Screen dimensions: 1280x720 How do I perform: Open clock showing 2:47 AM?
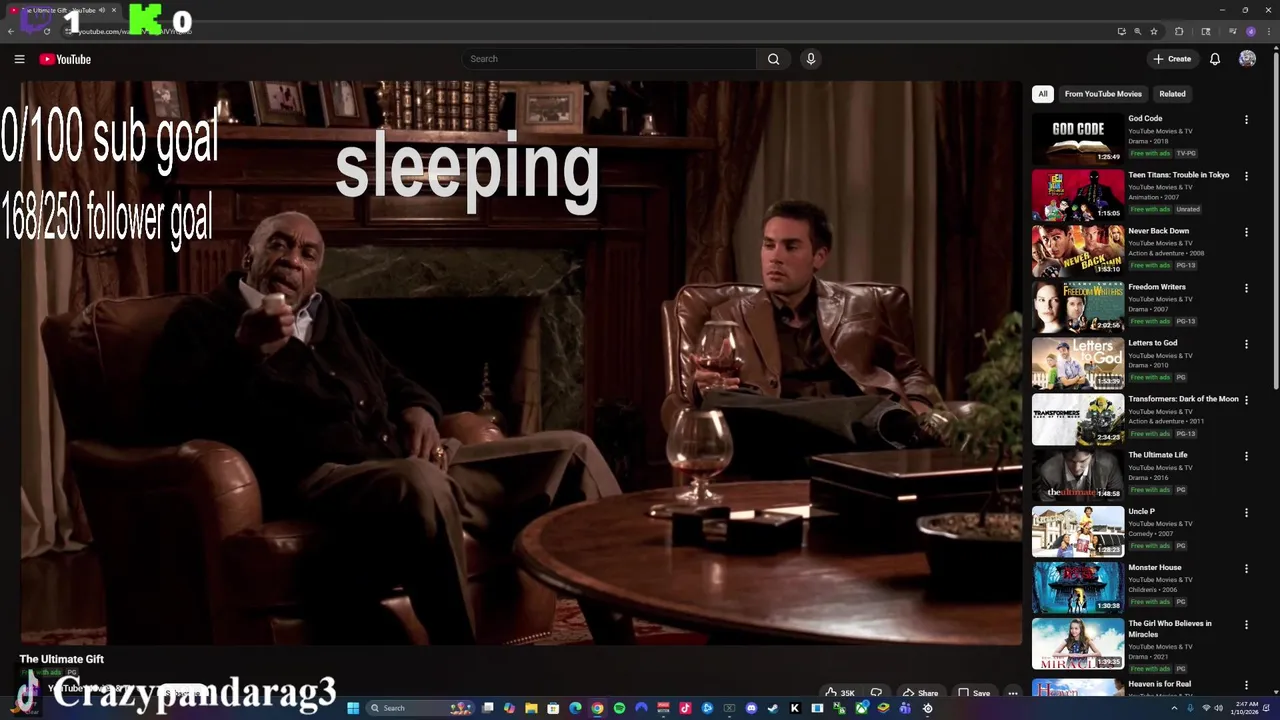(1246, 708)
